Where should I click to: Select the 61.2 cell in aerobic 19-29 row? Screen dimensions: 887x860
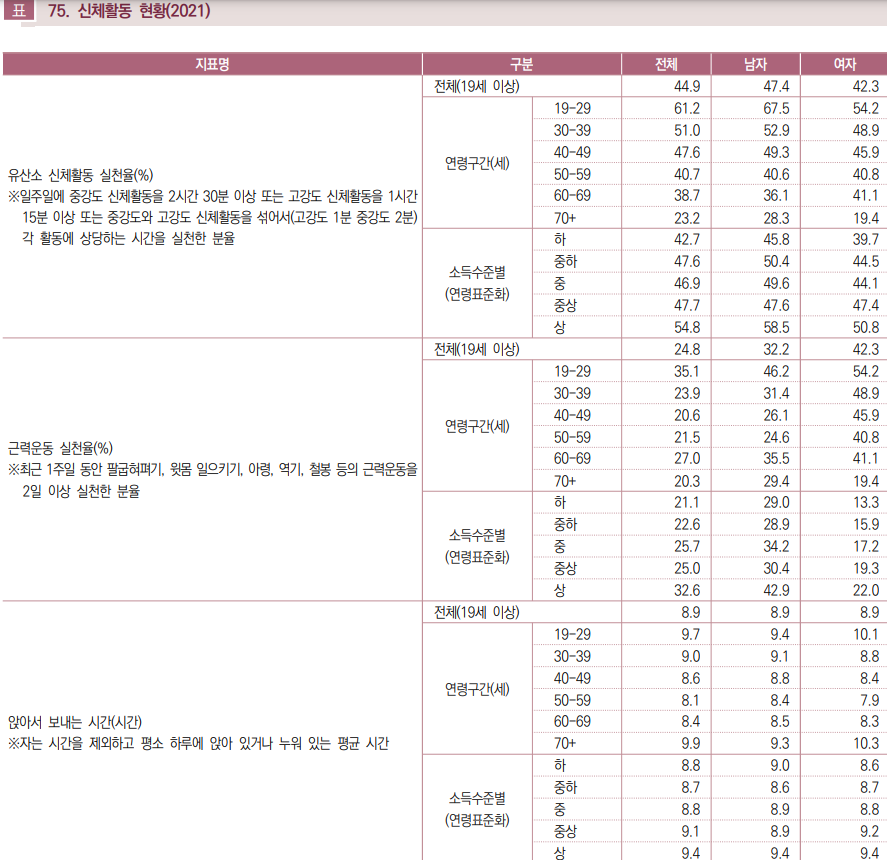(x=687, y=109)
